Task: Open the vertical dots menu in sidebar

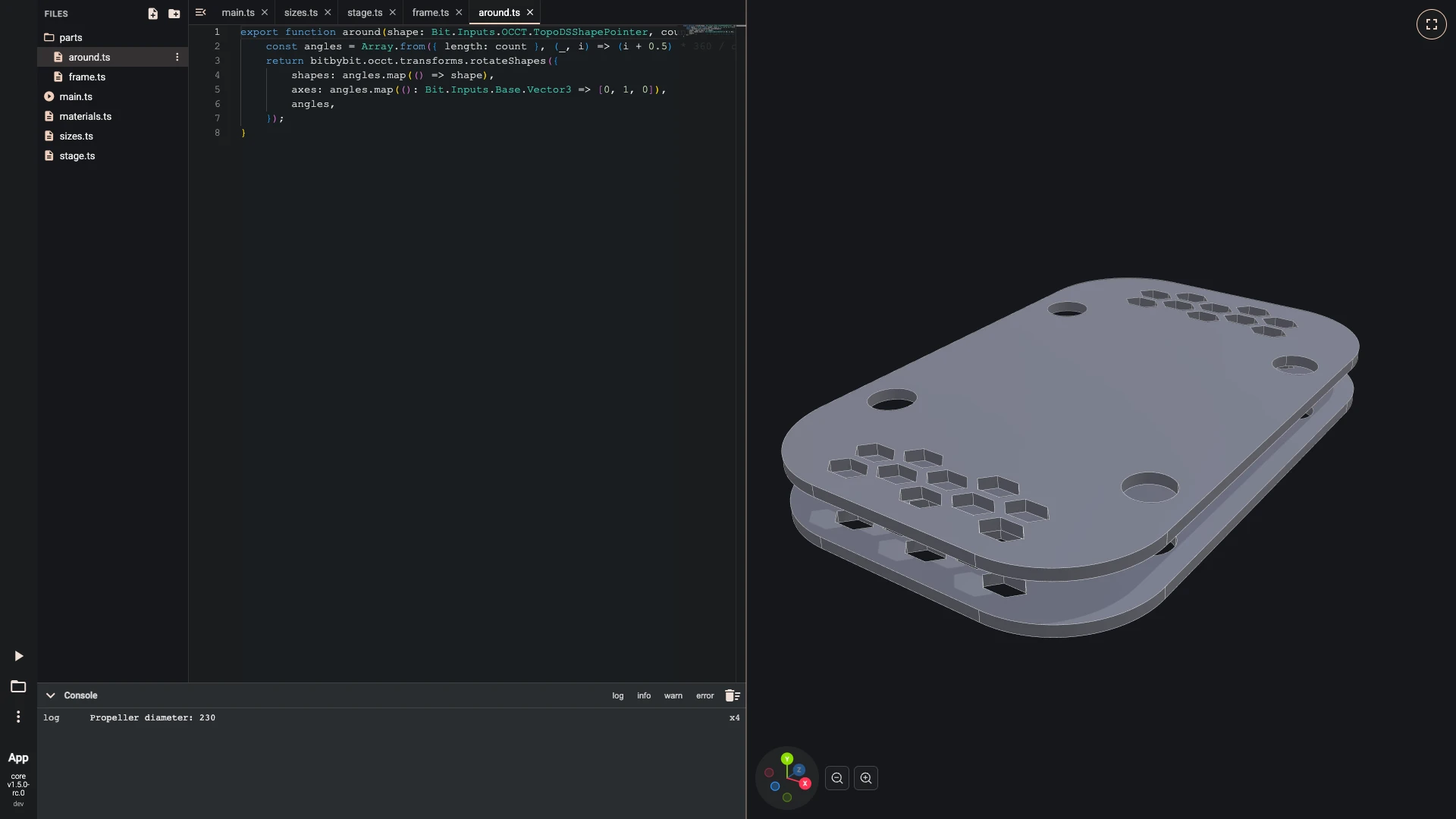Action: point(18,717)
